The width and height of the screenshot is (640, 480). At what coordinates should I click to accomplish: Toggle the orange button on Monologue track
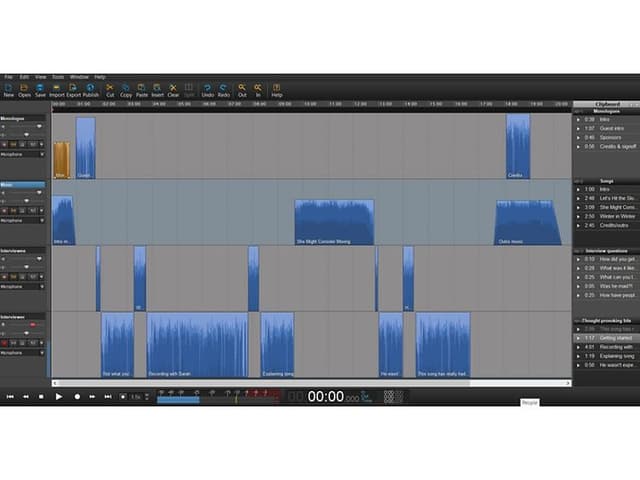[x=13, y=144]
